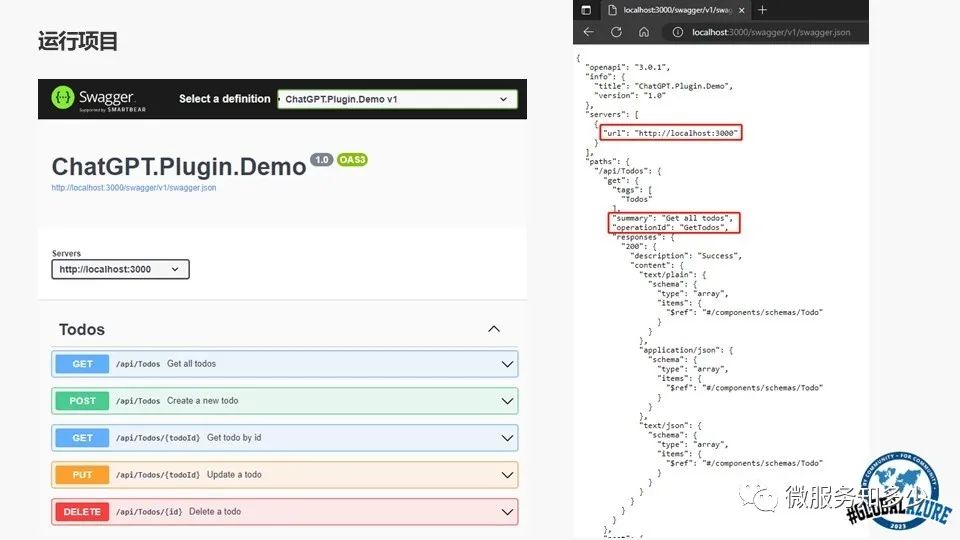Click the "version": "1.0" JSON line
The image size is (960, 540).
click(x=630, y=96)
